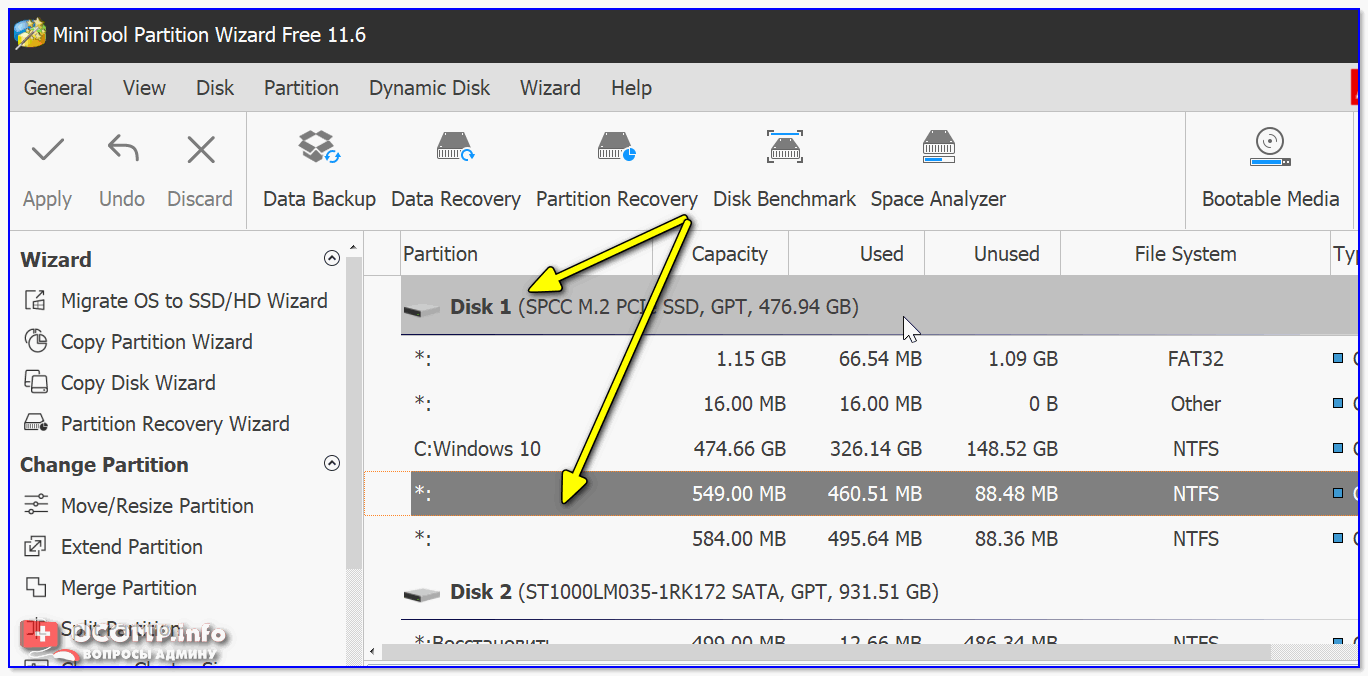Image resolution: width=1368 pixels, height=676 pixels.
Task: Select Merge Partition in sidebar
Action: click(x=128, y=588)
